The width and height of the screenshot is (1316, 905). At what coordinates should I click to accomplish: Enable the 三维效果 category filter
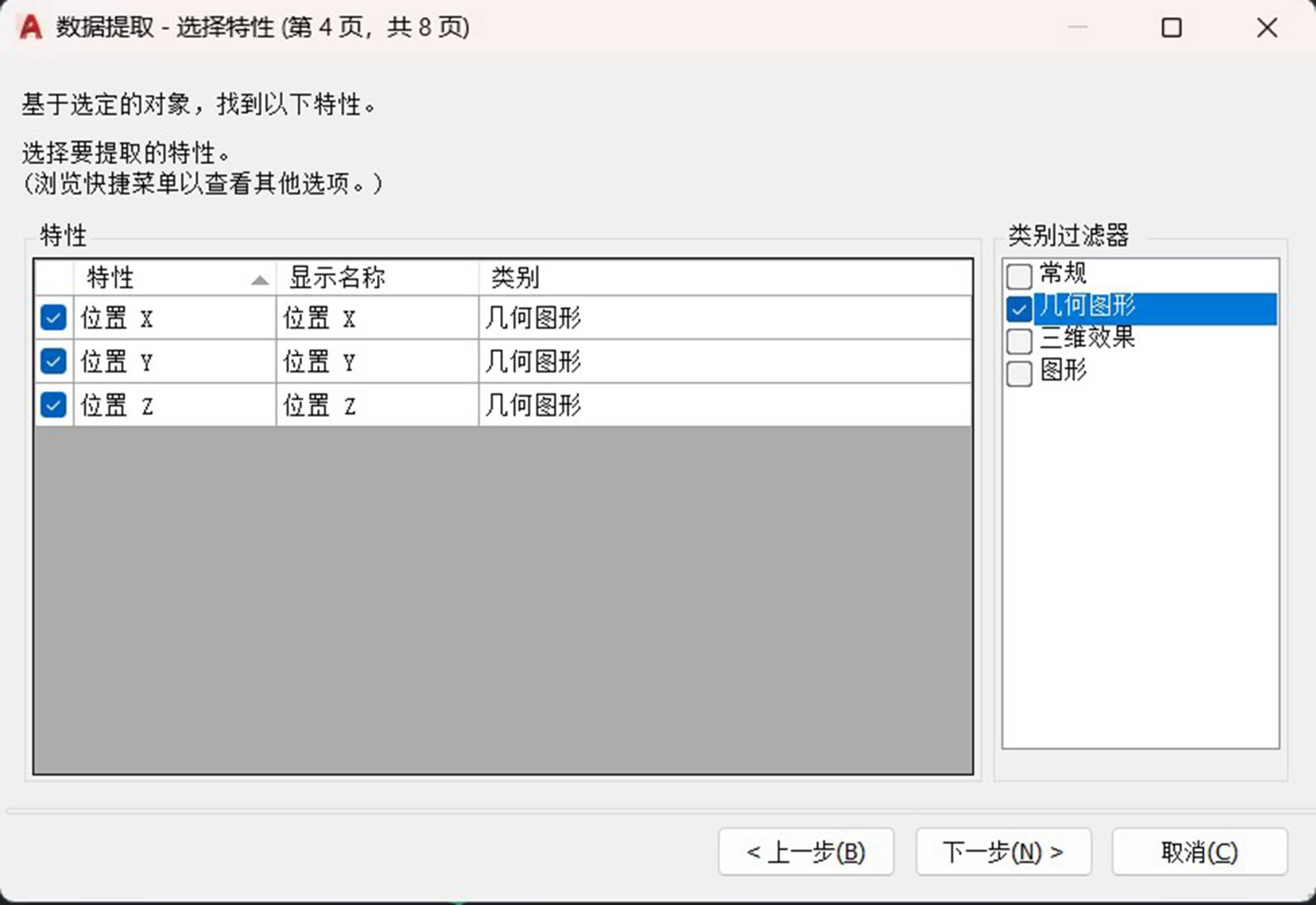1019,341
